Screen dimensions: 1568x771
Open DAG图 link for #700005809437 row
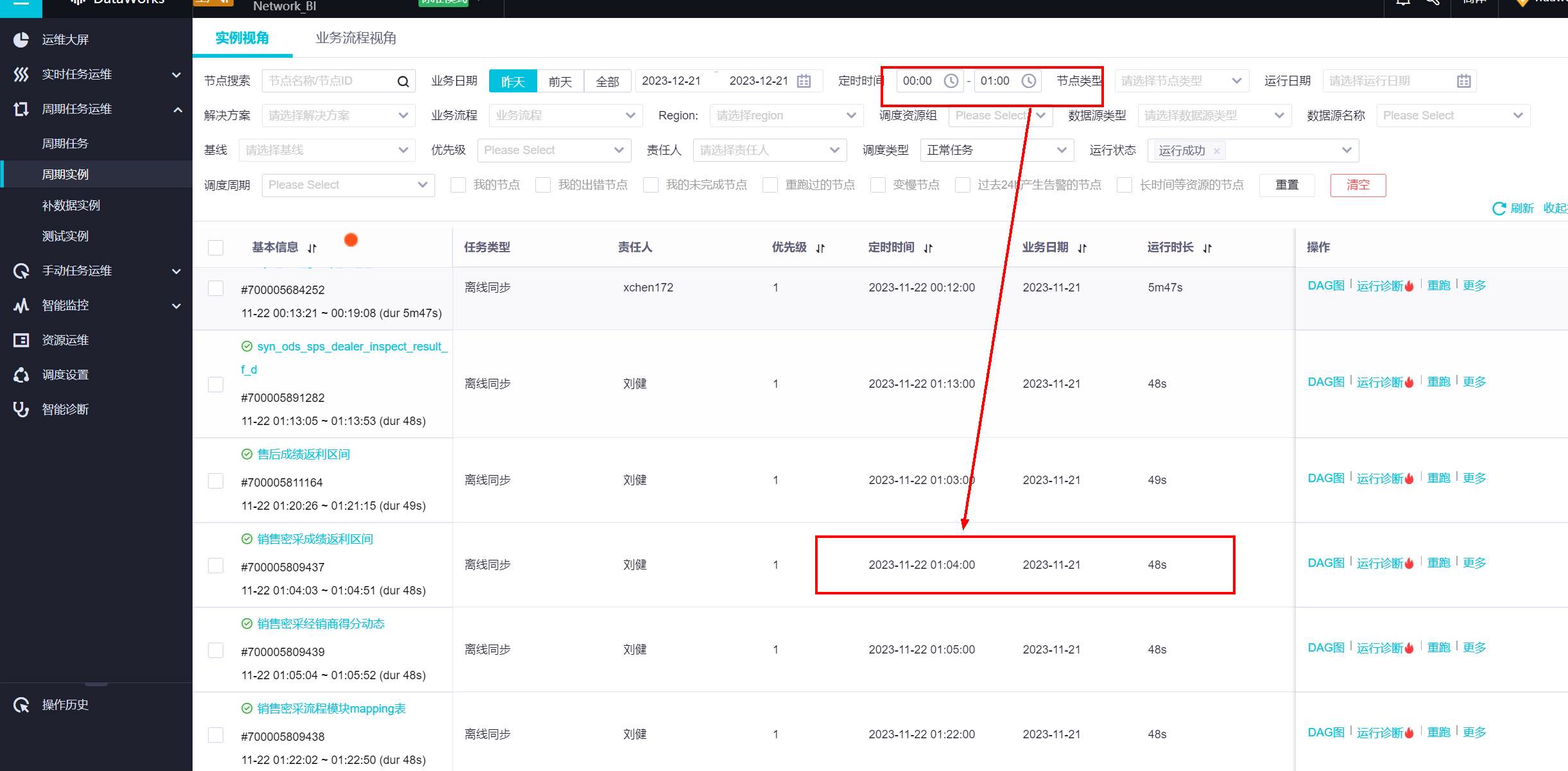(1326, 563)
